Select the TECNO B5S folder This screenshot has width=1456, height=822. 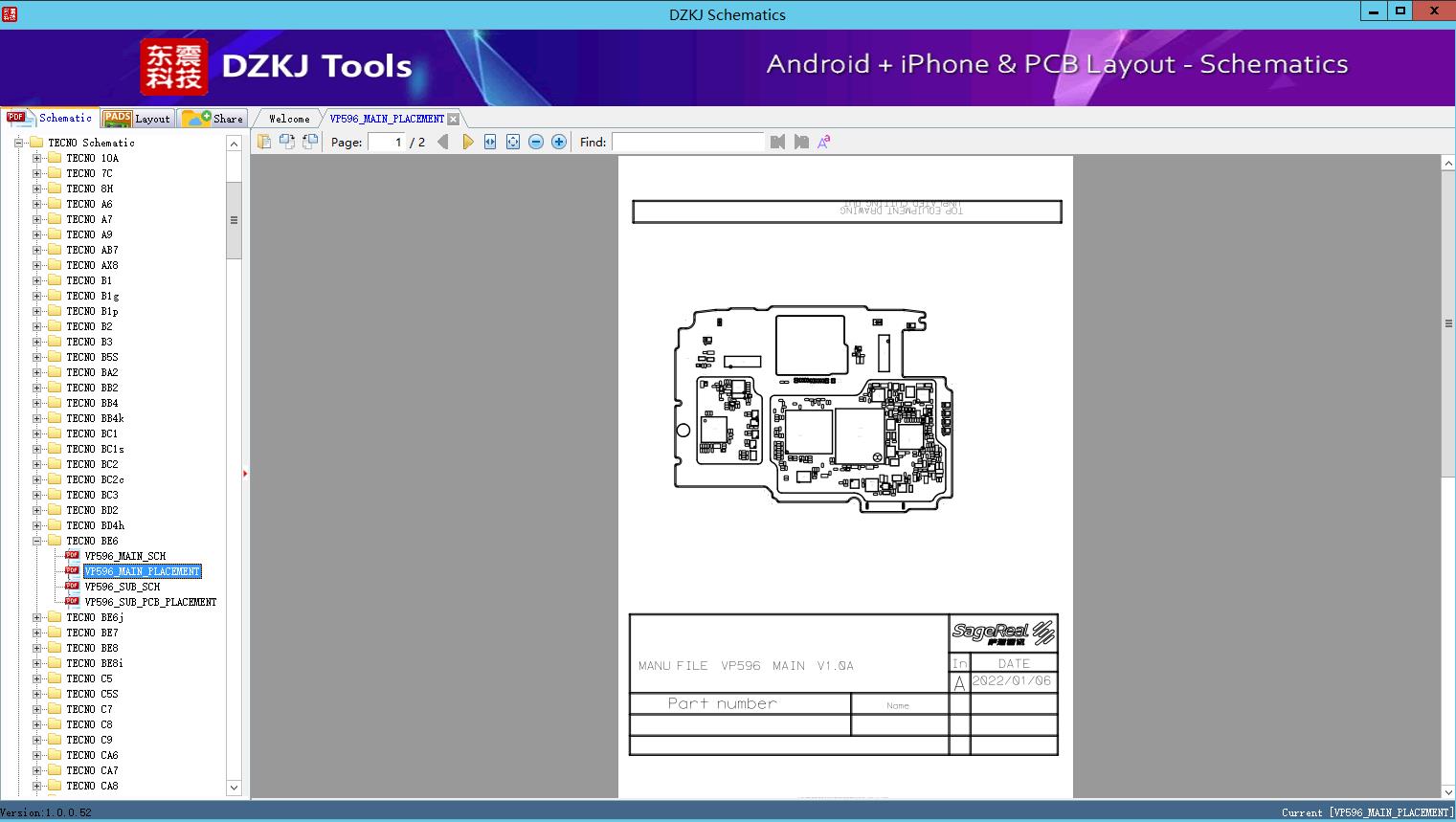tap(92, 357)
